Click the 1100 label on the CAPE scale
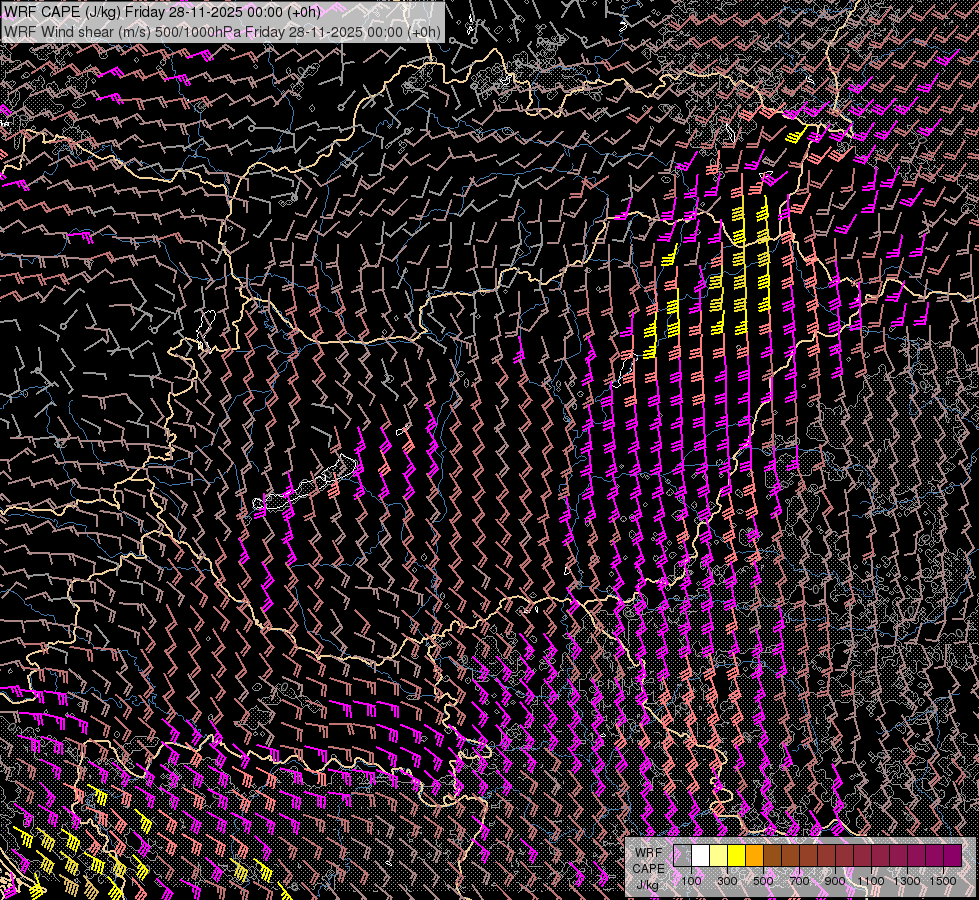979x900 pixels. click(x=871, y=881)
